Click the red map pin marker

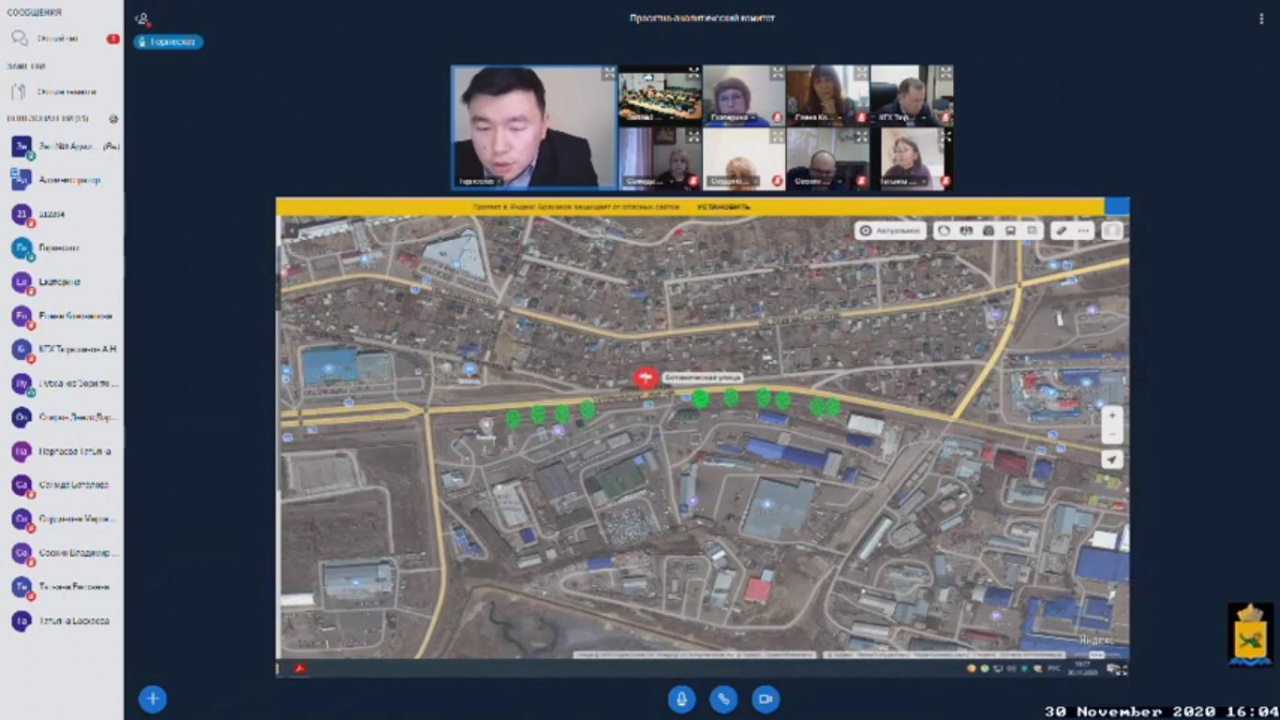[x=645, y=377]
